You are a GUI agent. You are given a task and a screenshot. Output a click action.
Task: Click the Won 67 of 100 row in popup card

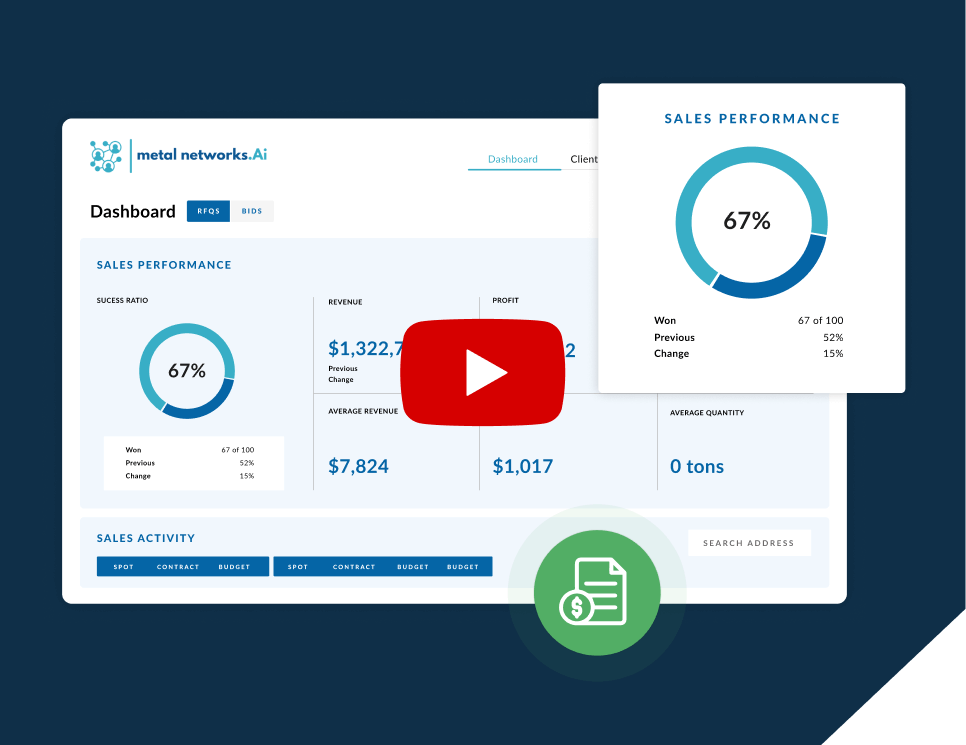pos(748,321)
